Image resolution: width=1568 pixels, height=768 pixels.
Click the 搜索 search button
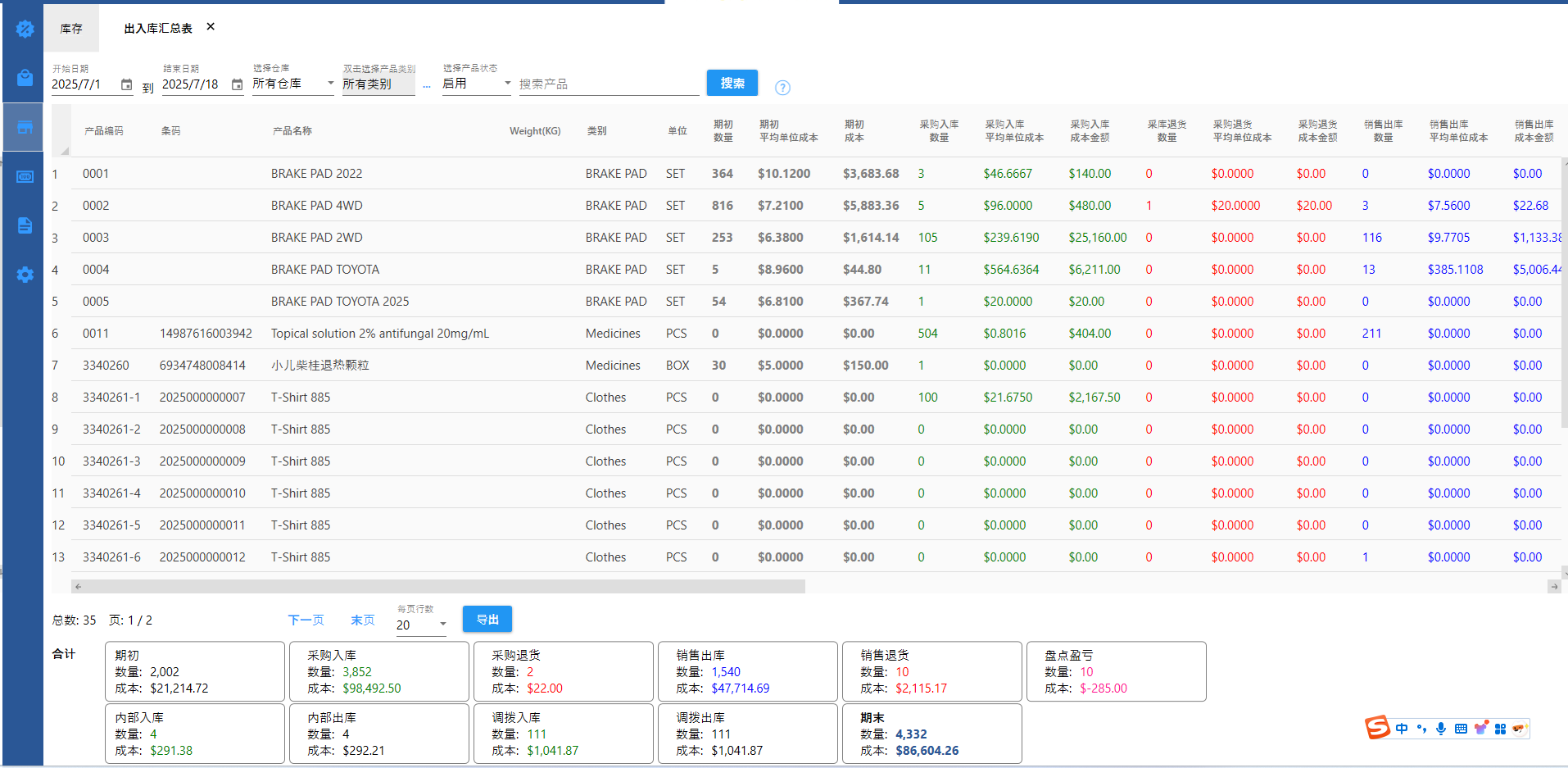click(732, 83)
